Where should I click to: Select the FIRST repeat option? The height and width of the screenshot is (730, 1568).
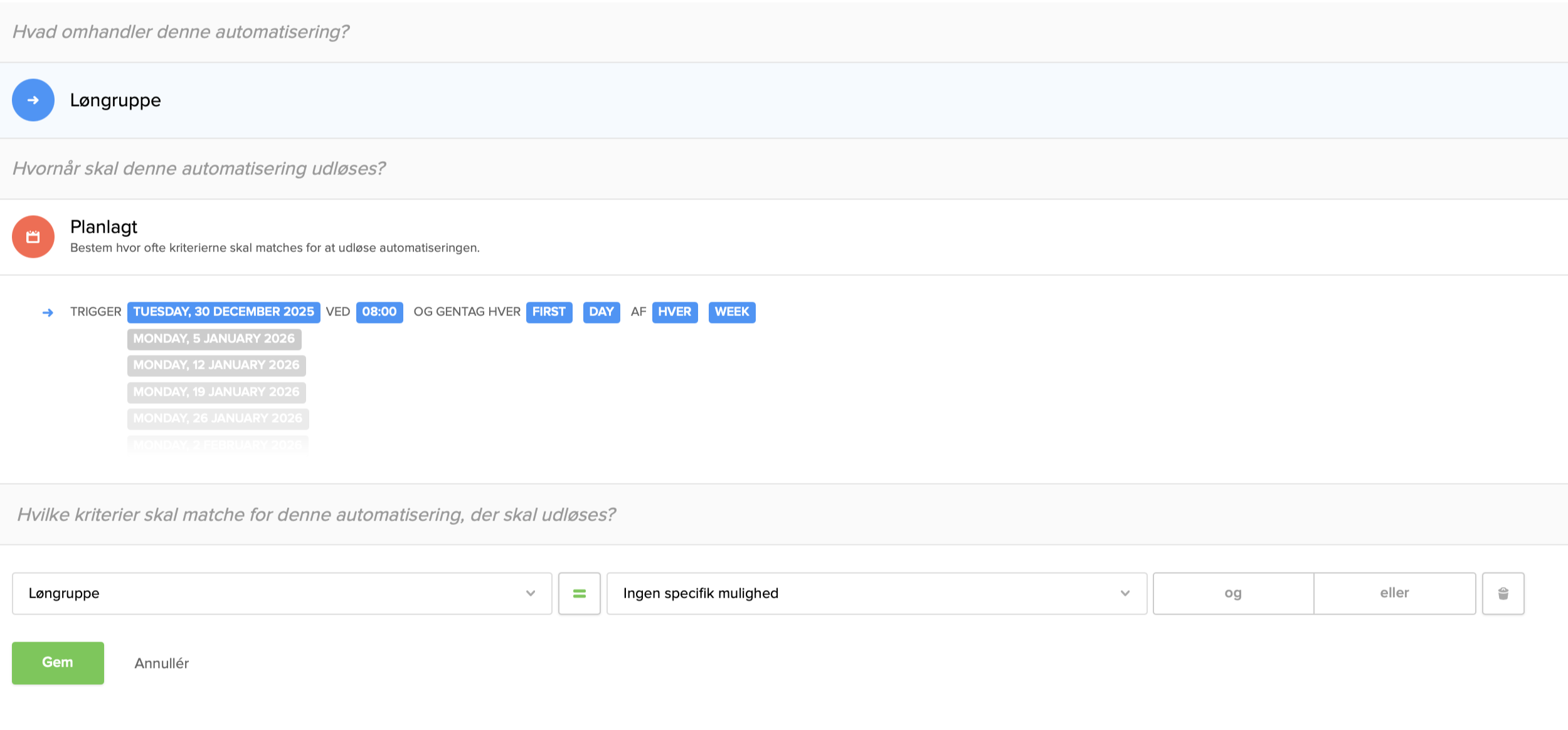click(x=549, y=312)
